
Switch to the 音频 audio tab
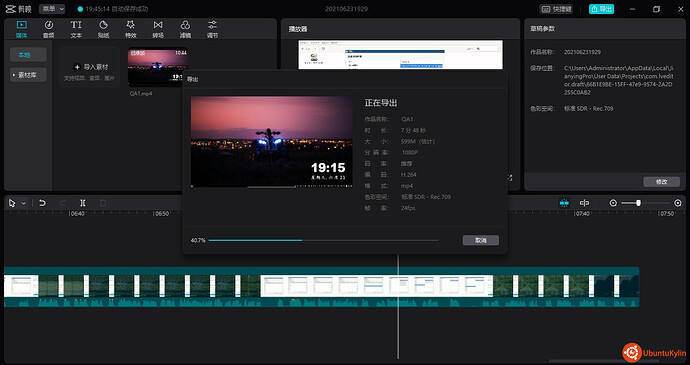coord(48,29)
